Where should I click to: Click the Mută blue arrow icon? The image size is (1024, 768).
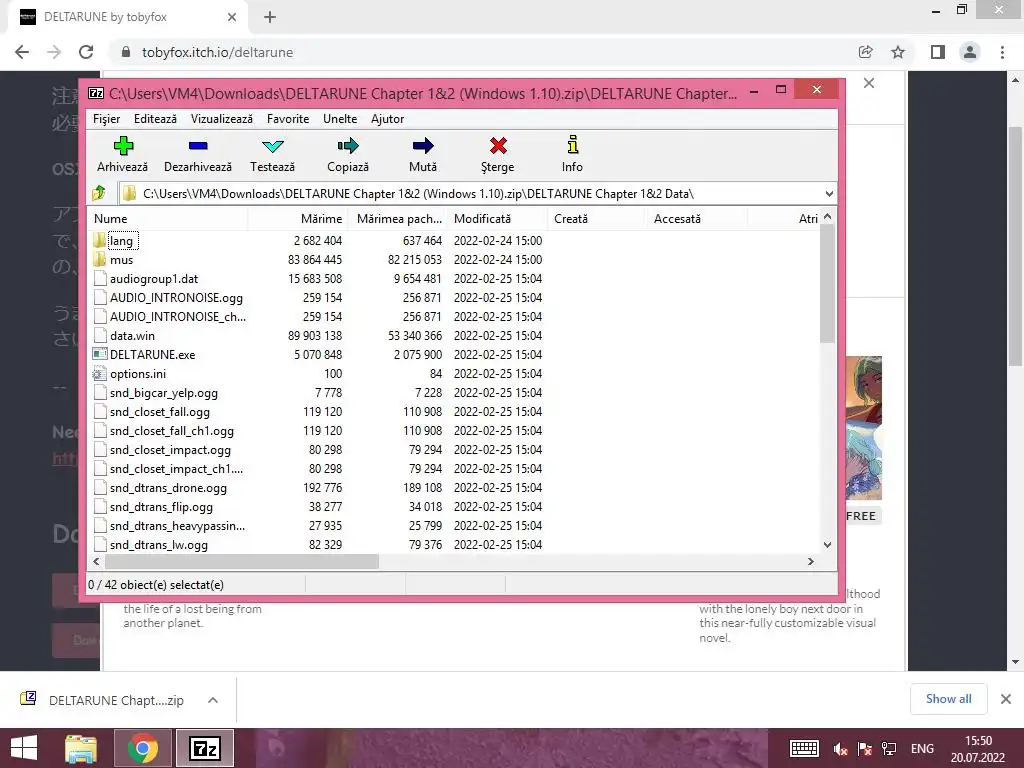(423, 145)
